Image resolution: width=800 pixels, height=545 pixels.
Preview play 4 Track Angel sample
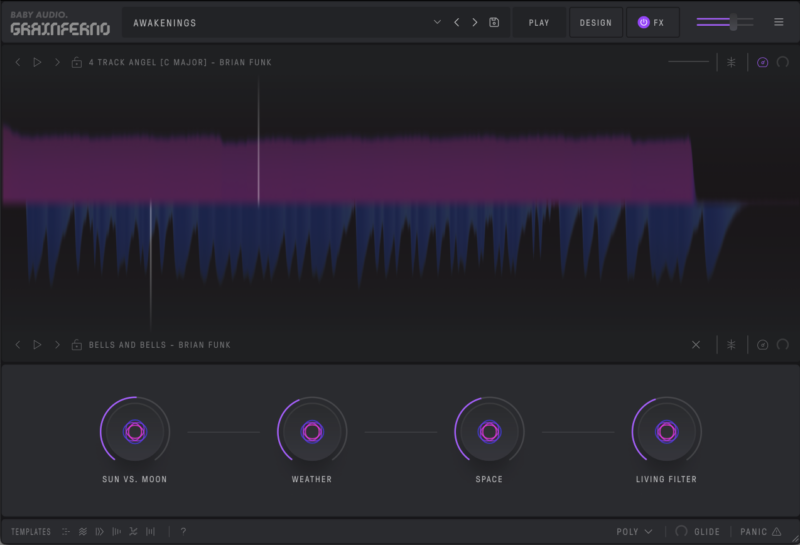click(37, 62)
